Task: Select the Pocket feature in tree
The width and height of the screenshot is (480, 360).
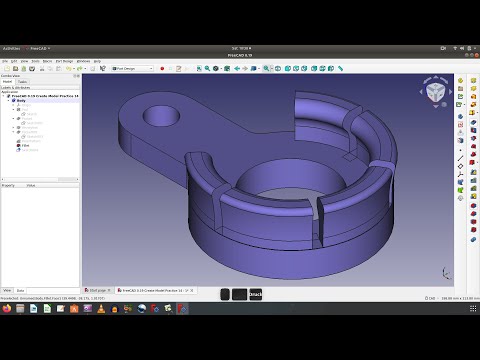Action: point(27,118)
